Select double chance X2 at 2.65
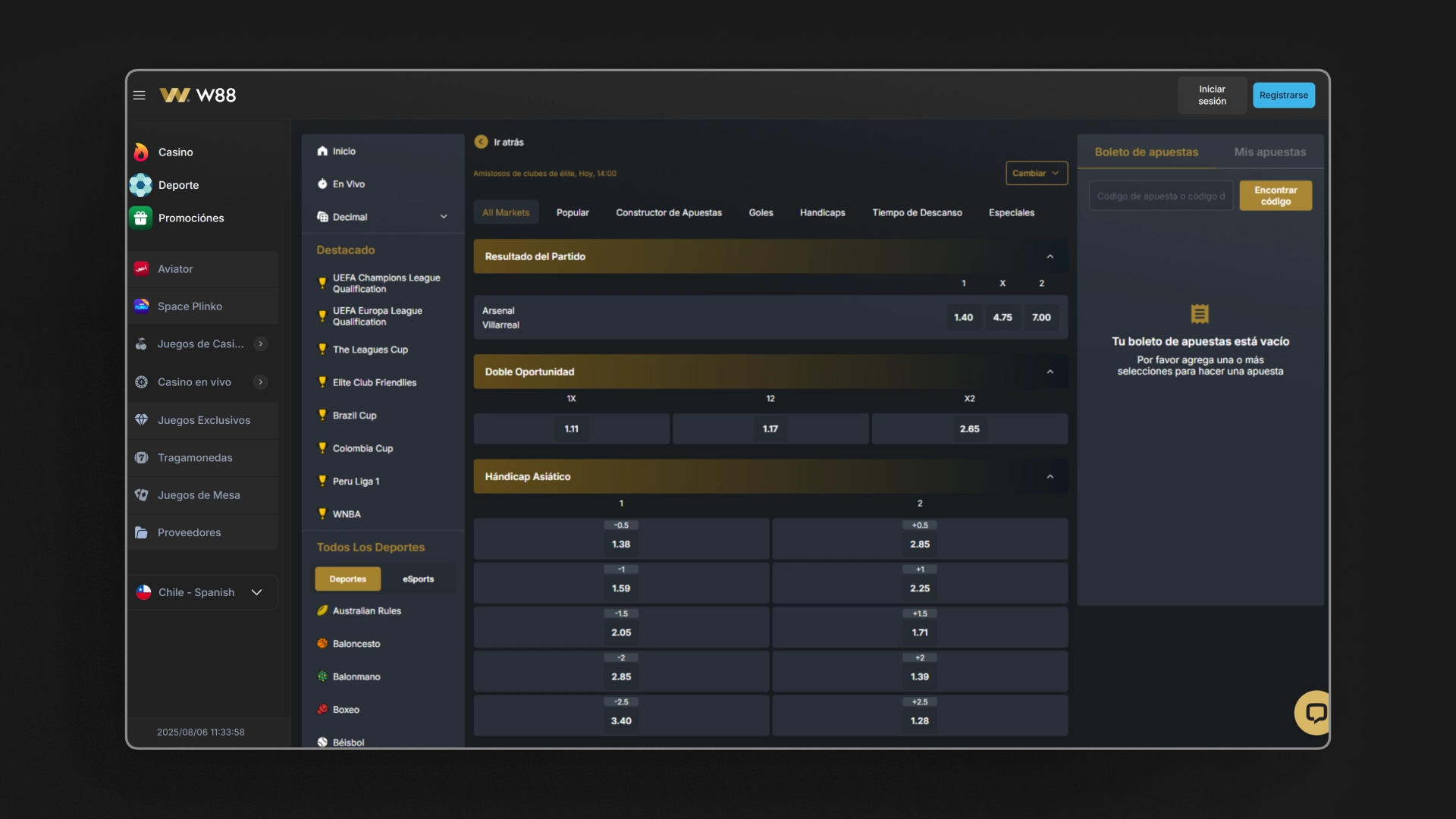Image resolution: width=1456 pixels, height=819 pixels. 969,429
